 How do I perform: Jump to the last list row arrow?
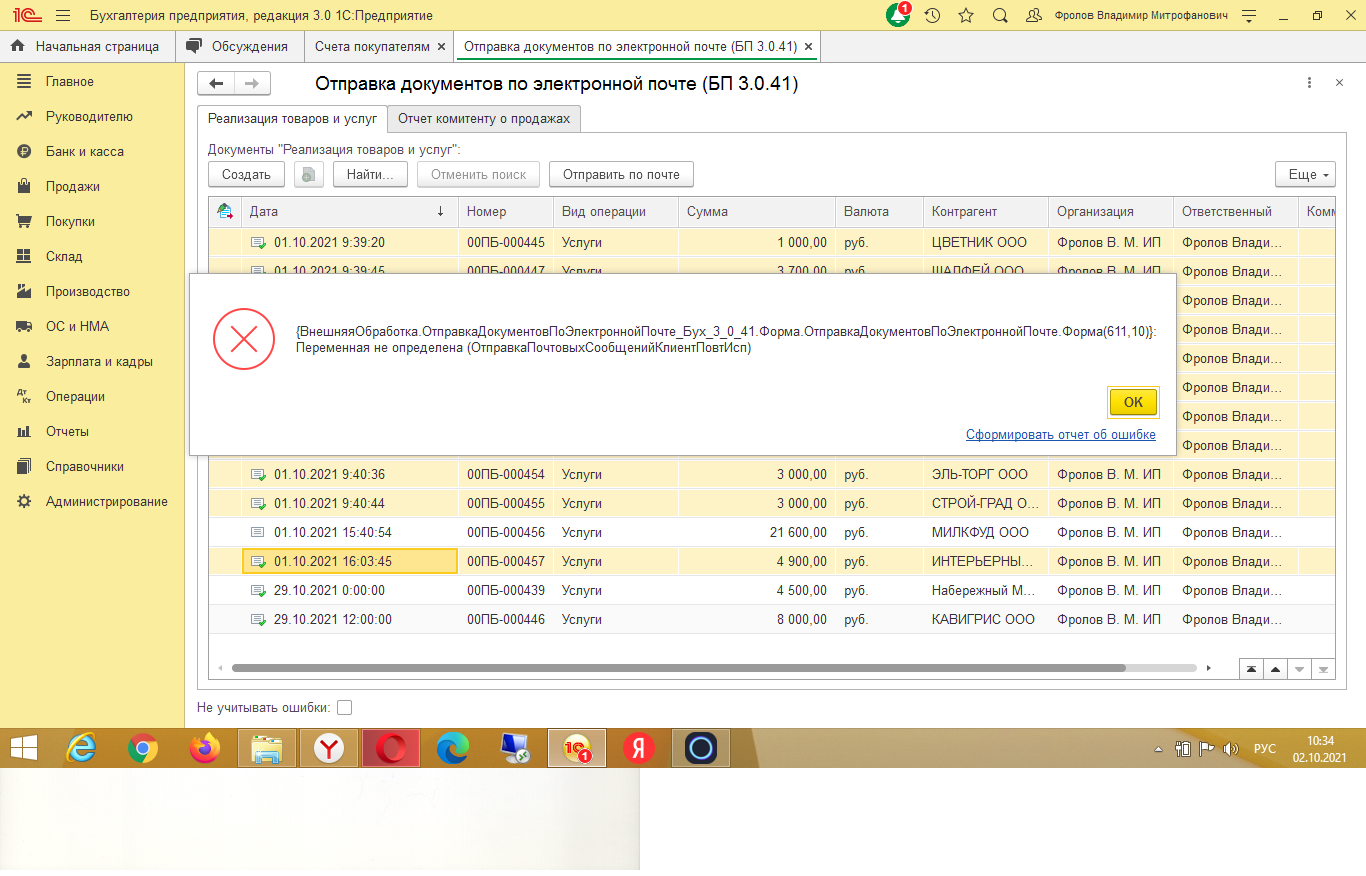click(x=1323, y=669)
